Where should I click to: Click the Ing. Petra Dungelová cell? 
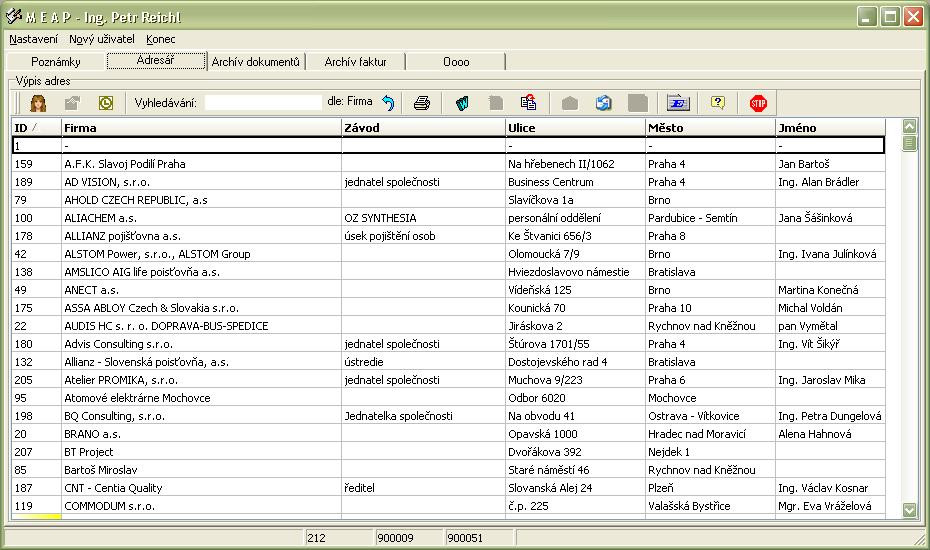830,416
